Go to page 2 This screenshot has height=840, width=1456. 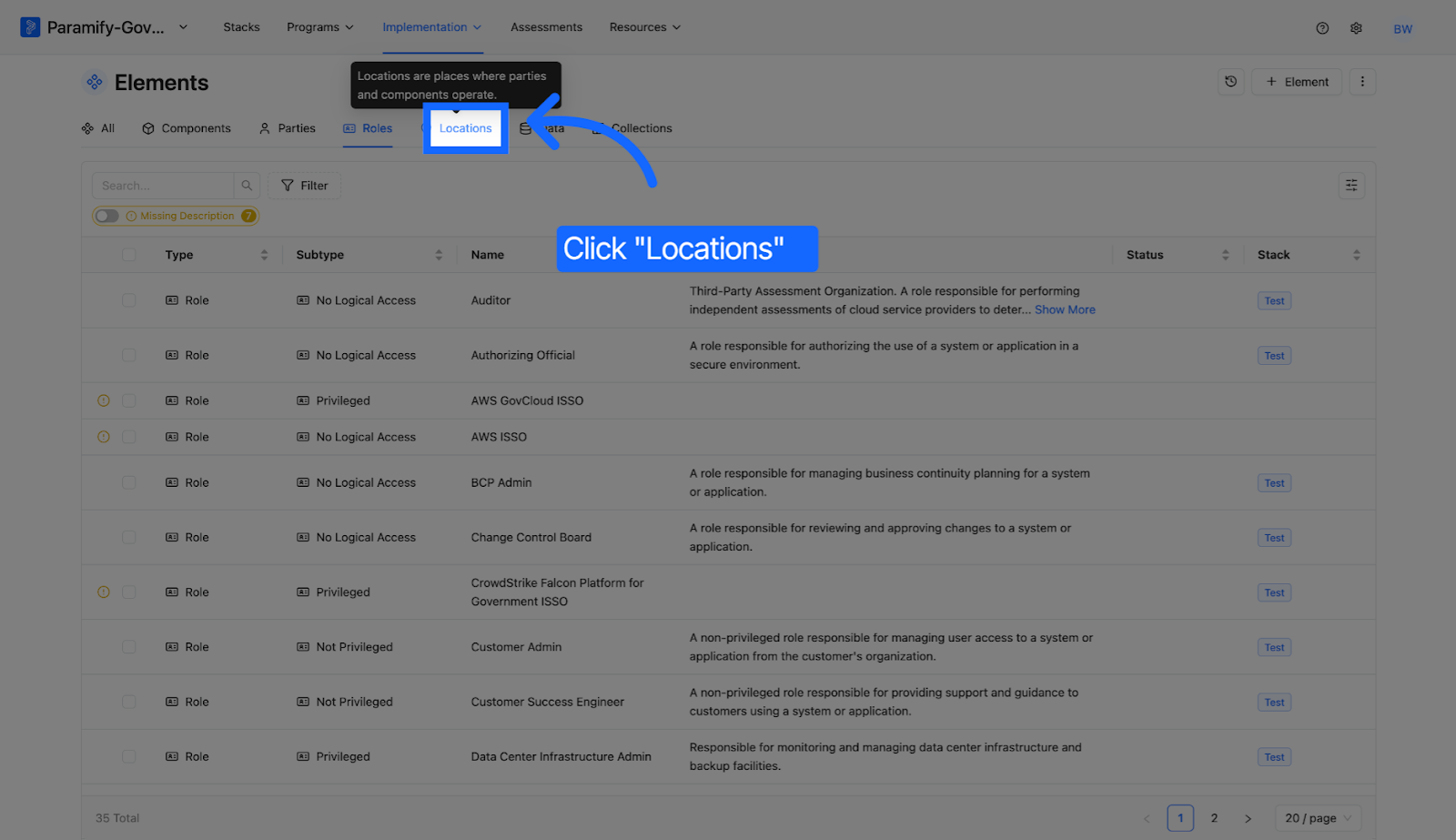(1214, 818)
